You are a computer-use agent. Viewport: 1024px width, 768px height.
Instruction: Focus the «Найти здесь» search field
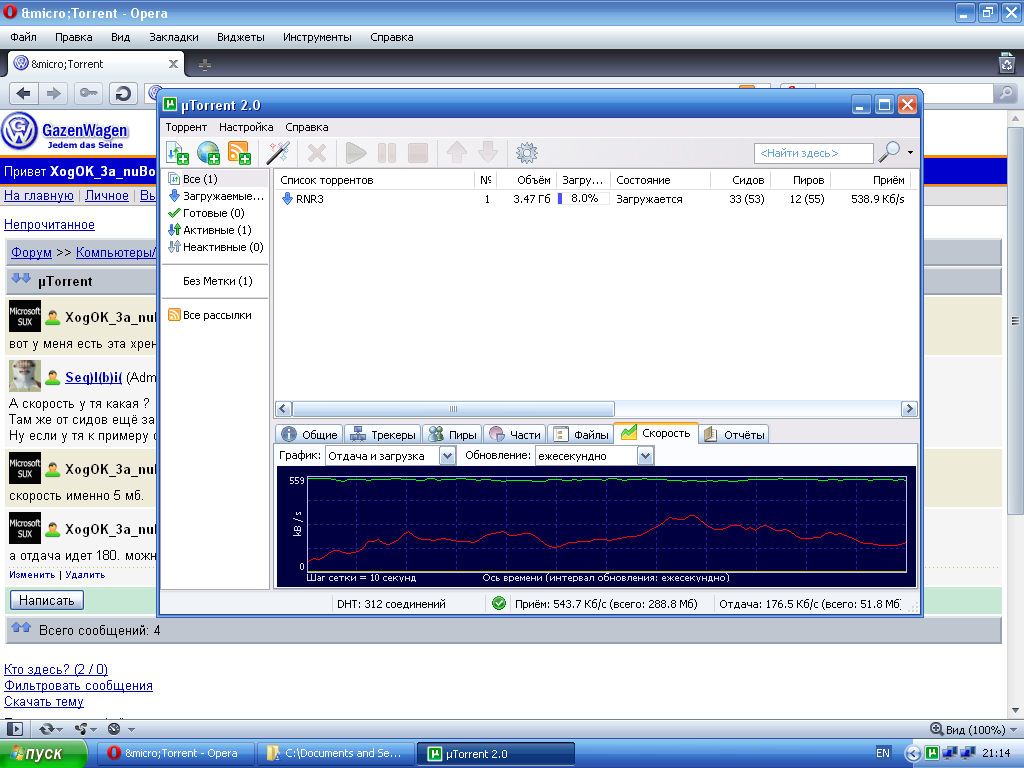point(814,153)
